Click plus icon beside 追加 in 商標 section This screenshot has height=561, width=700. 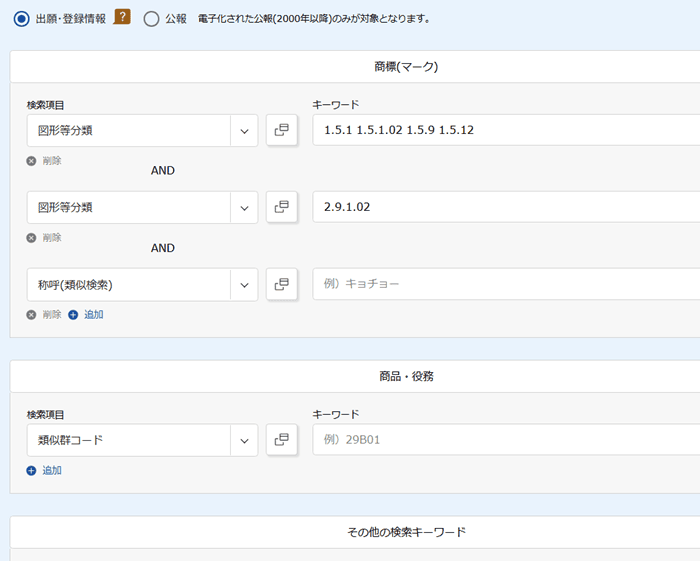[x=73, y=315]
